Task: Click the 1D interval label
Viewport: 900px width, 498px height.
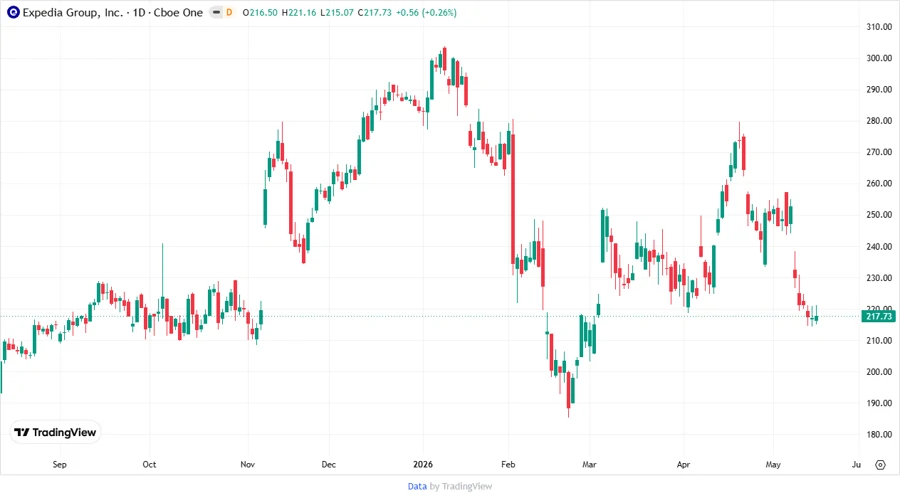Action: [139, 12]
